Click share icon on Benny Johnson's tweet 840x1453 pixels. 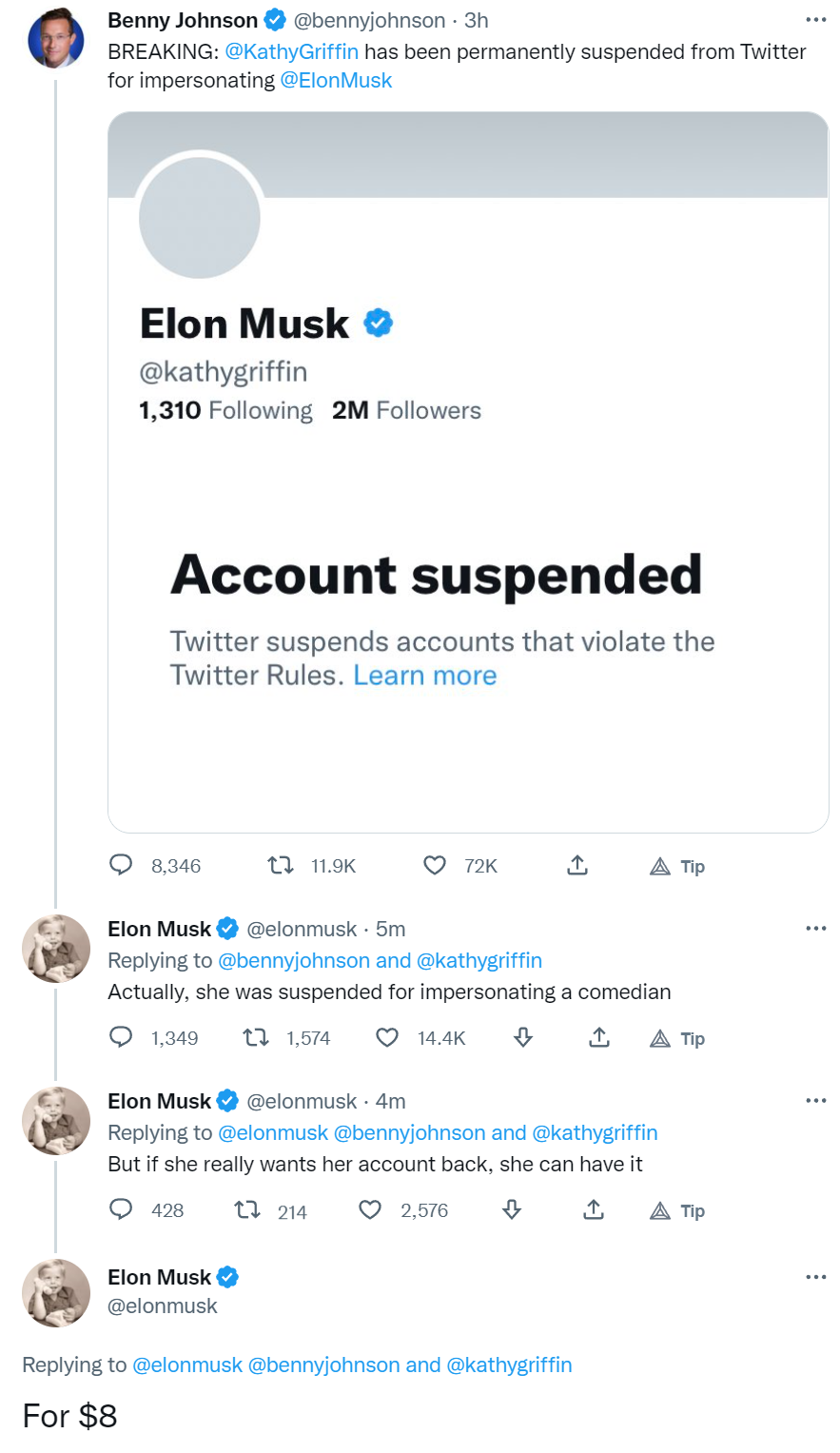point(577,865)
